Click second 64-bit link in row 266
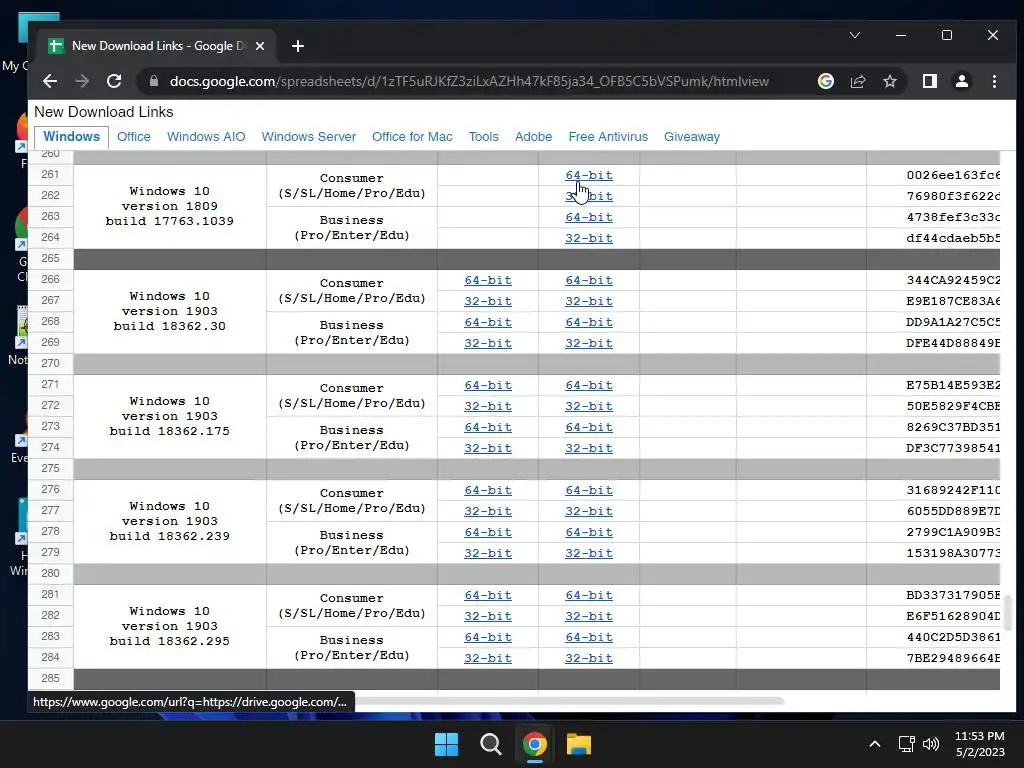Screen dimensions: 1024x768 click(589, 280)
